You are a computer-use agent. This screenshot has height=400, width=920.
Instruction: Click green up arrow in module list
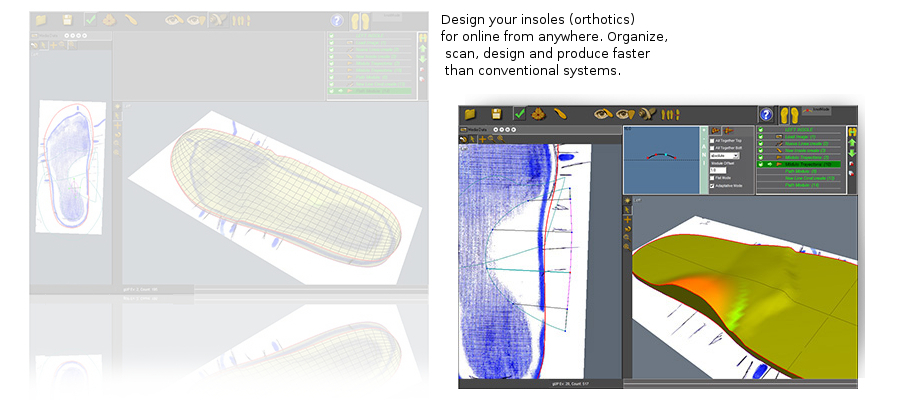852,144
